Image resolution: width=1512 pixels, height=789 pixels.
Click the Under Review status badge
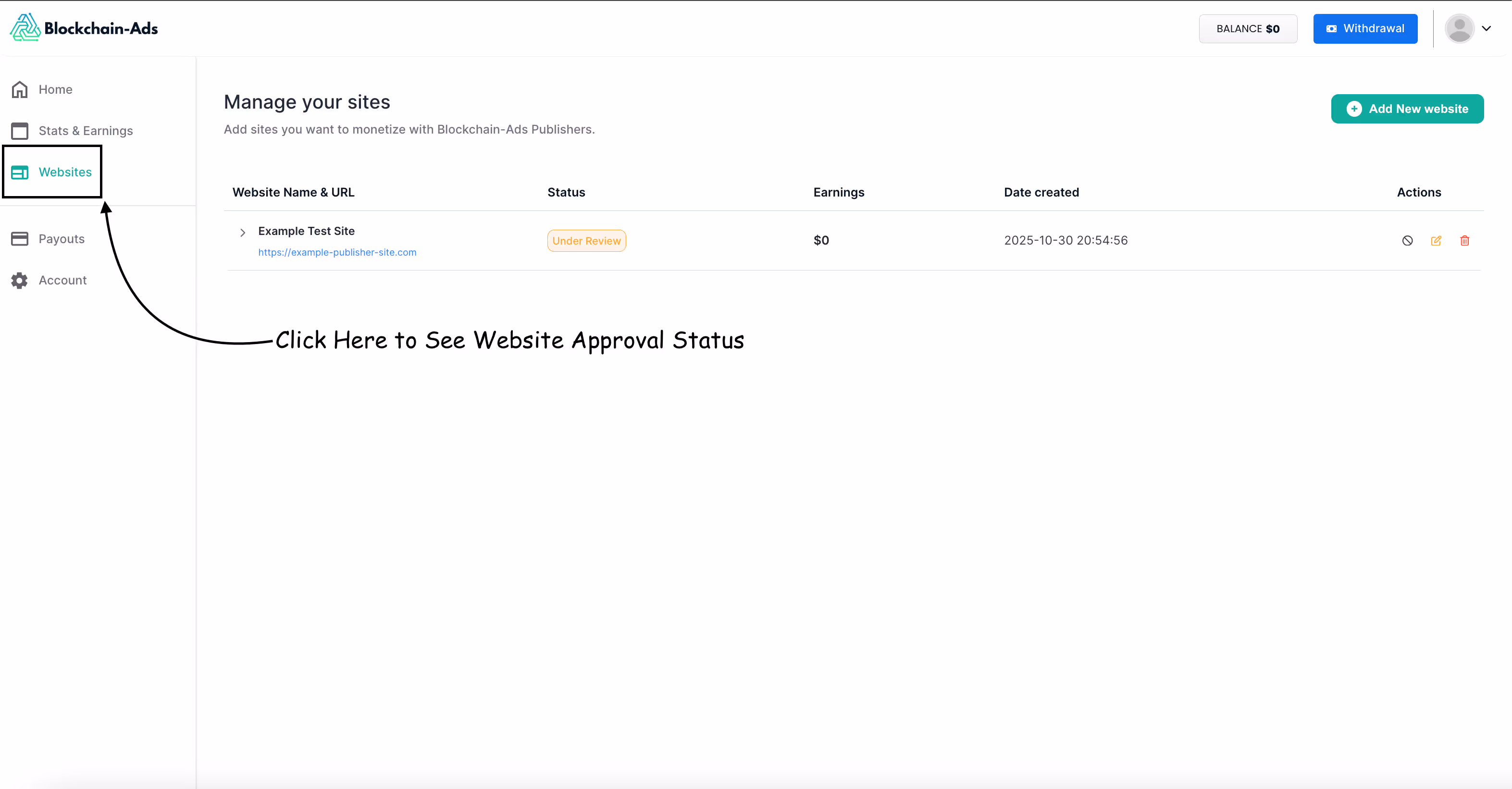(586, 241)
